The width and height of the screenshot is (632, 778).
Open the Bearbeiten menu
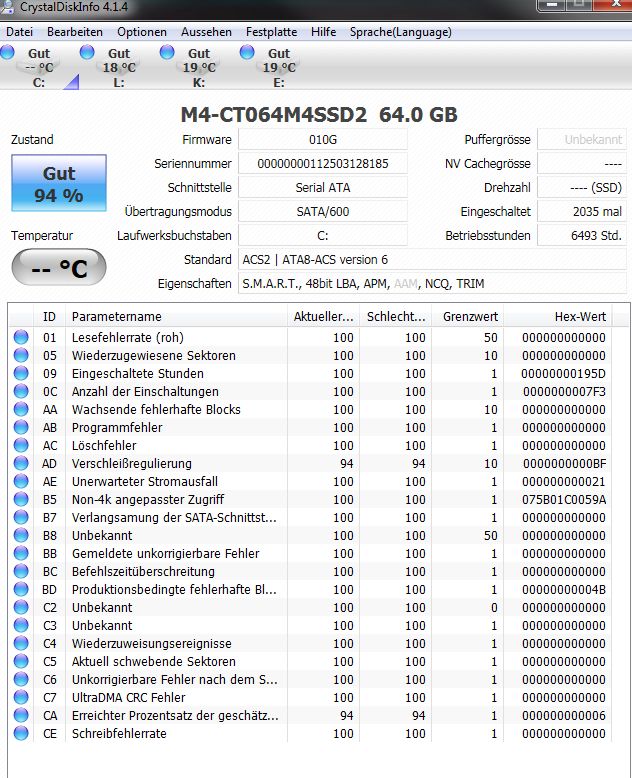coord(75,32)
